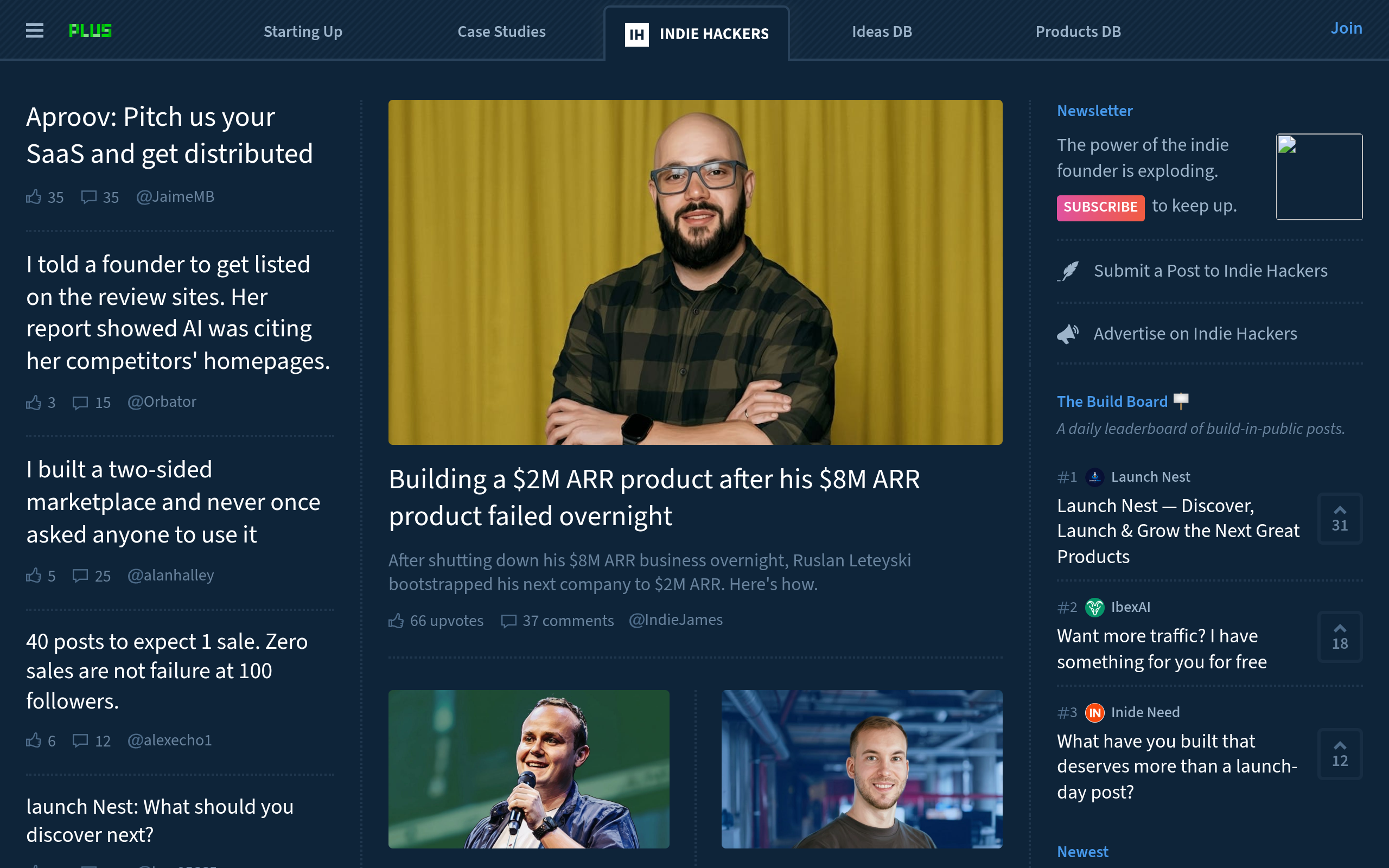Screen dimensions: 1389x868
Task: Click the Inide Need avatar icon
Action: (x=1094, y=712)
